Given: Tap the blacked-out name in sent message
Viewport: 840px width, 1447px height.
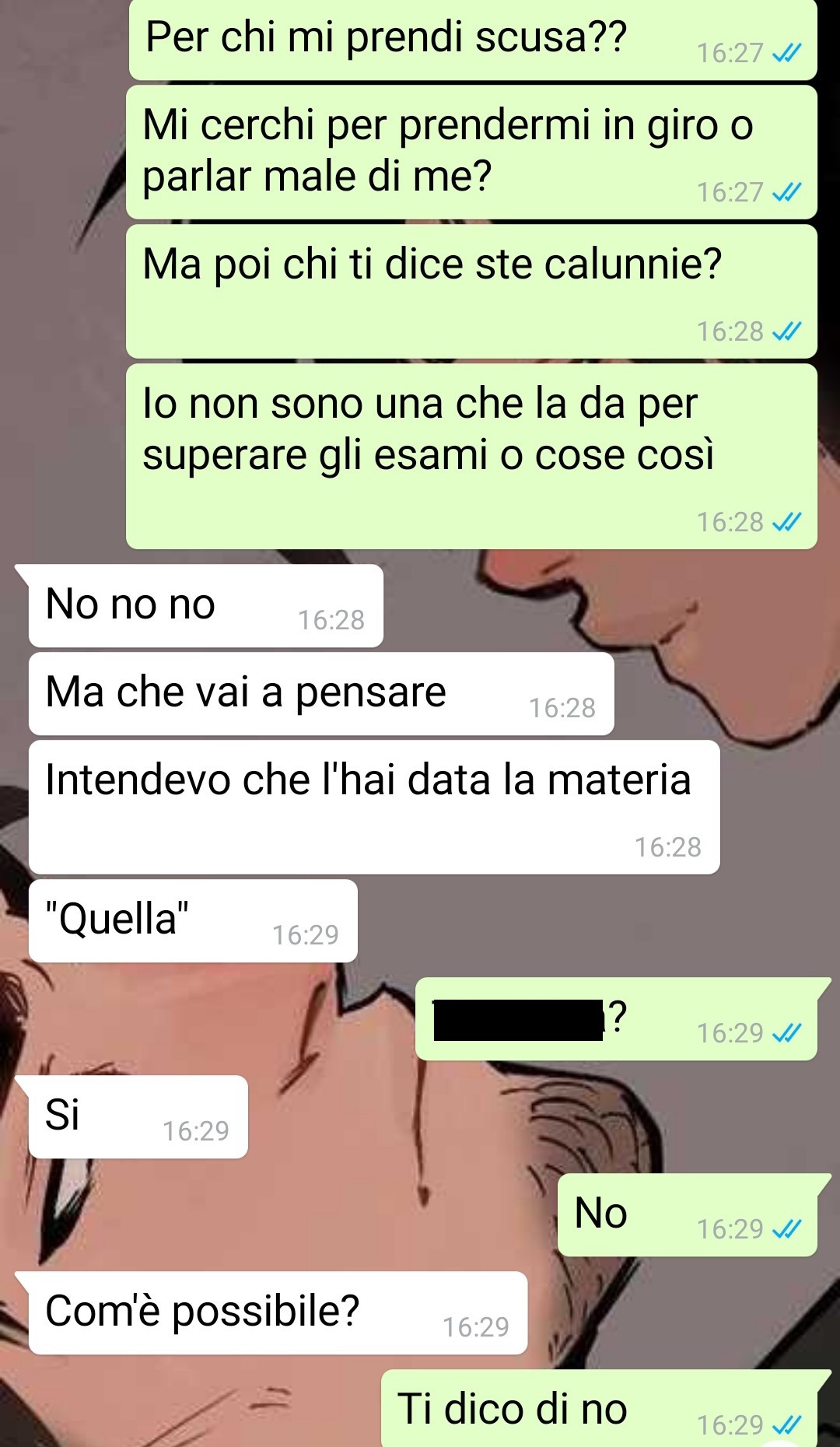Looking at the screenshot, I should (x=518, y=1020).
